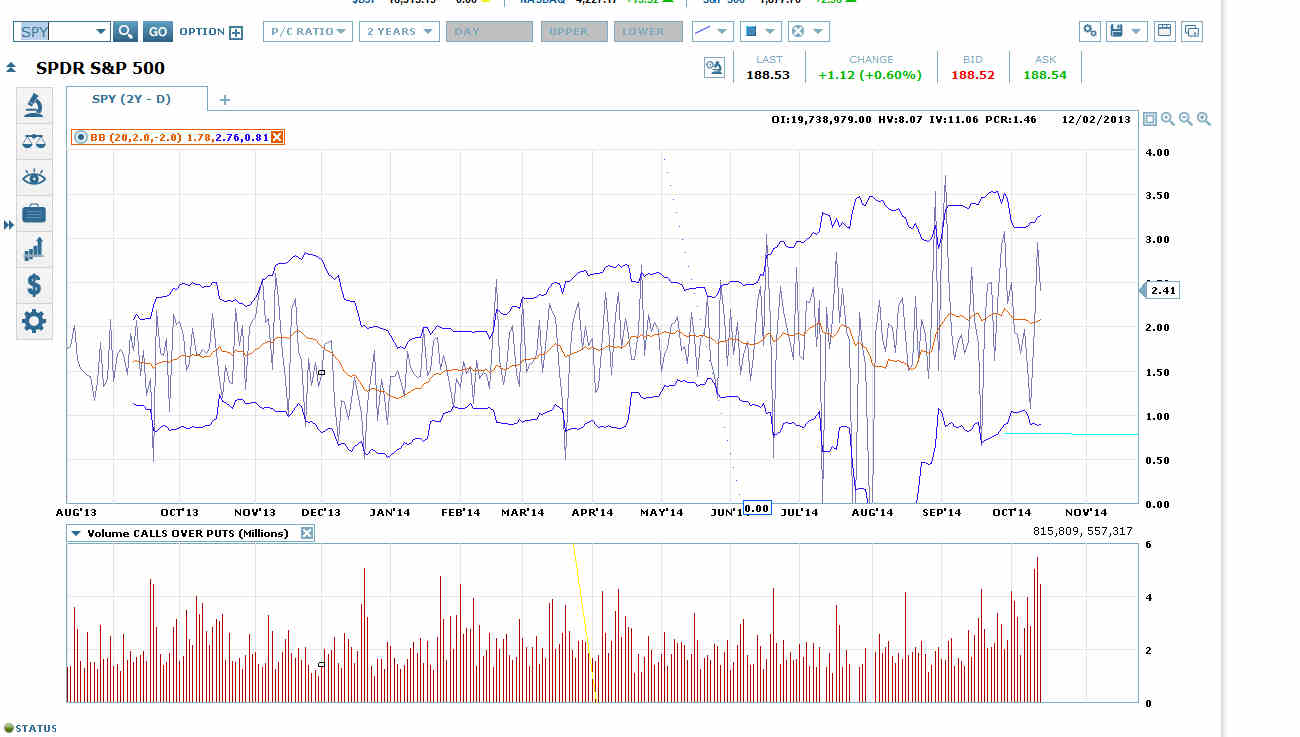
Task: Click the BID value 188.52
Action: click(973, 75)
